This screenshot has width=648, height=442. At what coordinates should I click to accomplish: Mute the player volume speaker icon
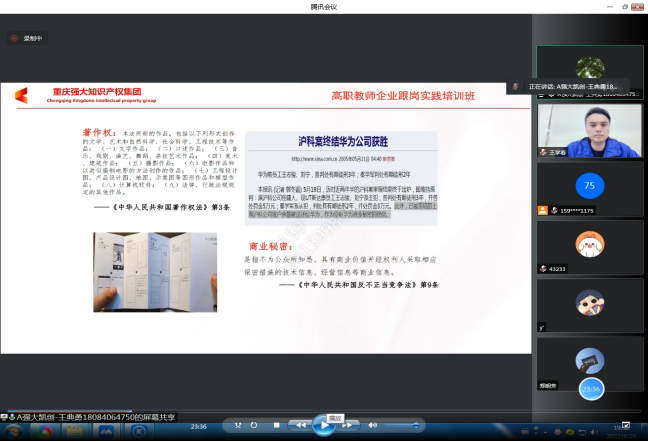click(x=373, y=426)
